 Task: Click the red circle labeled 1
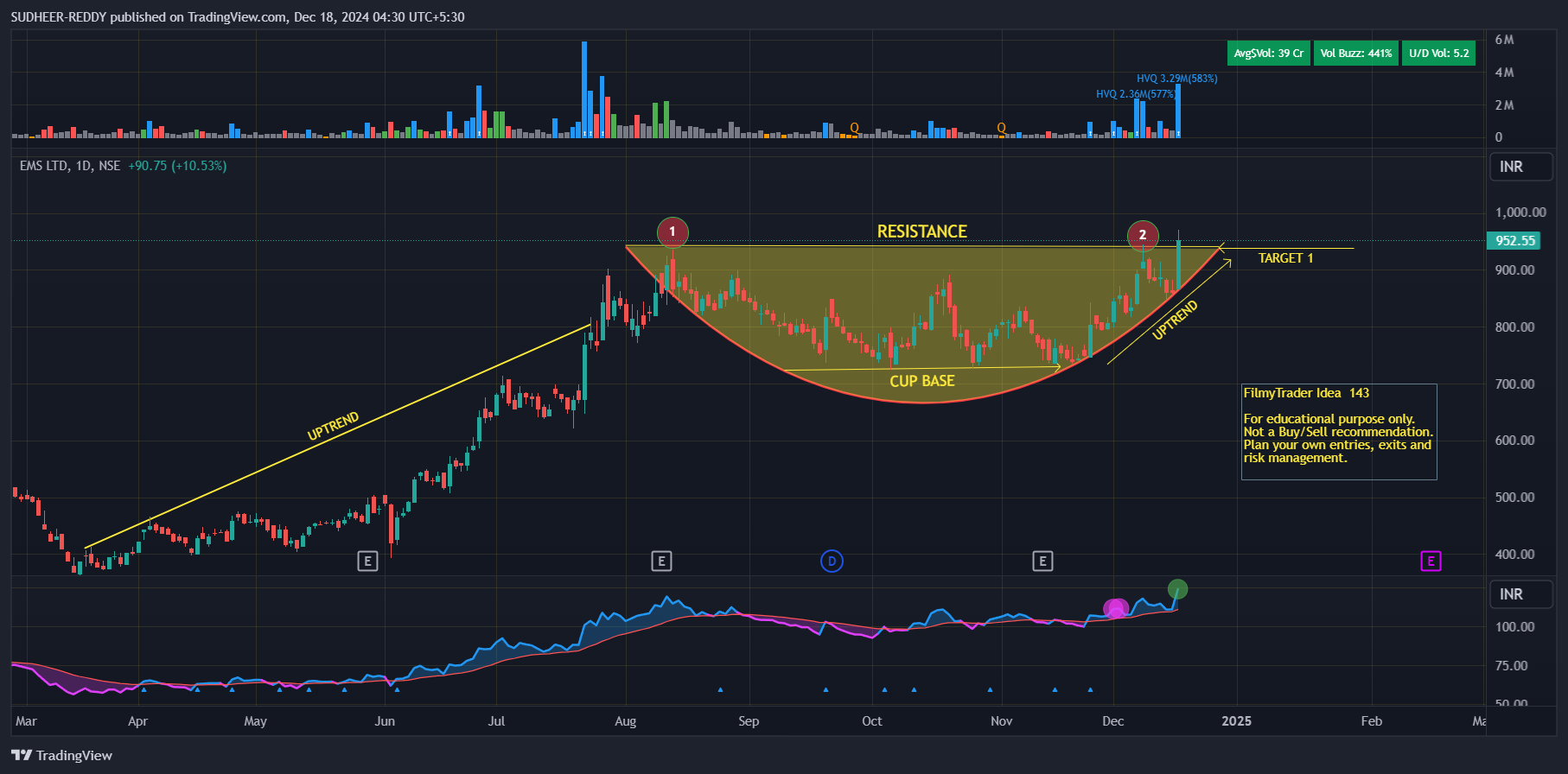[672, 232]
